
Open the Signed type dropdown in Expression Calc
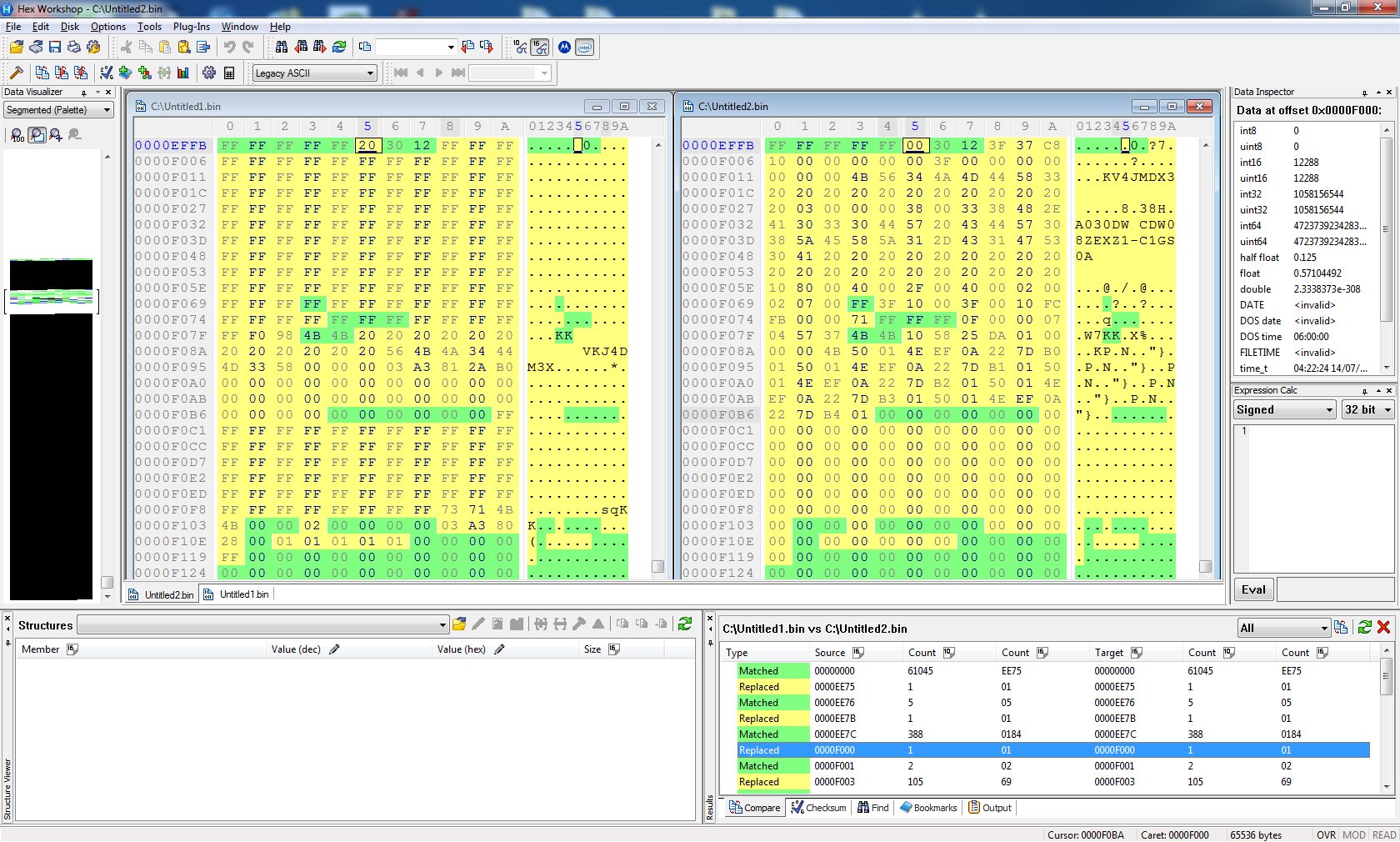coord(1285,409)
